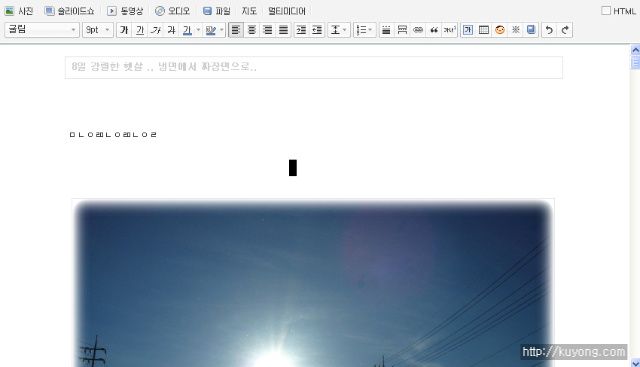Expand the font color palette arrow
The height and width of the screenshot is (367, 640).
[198, 30]
